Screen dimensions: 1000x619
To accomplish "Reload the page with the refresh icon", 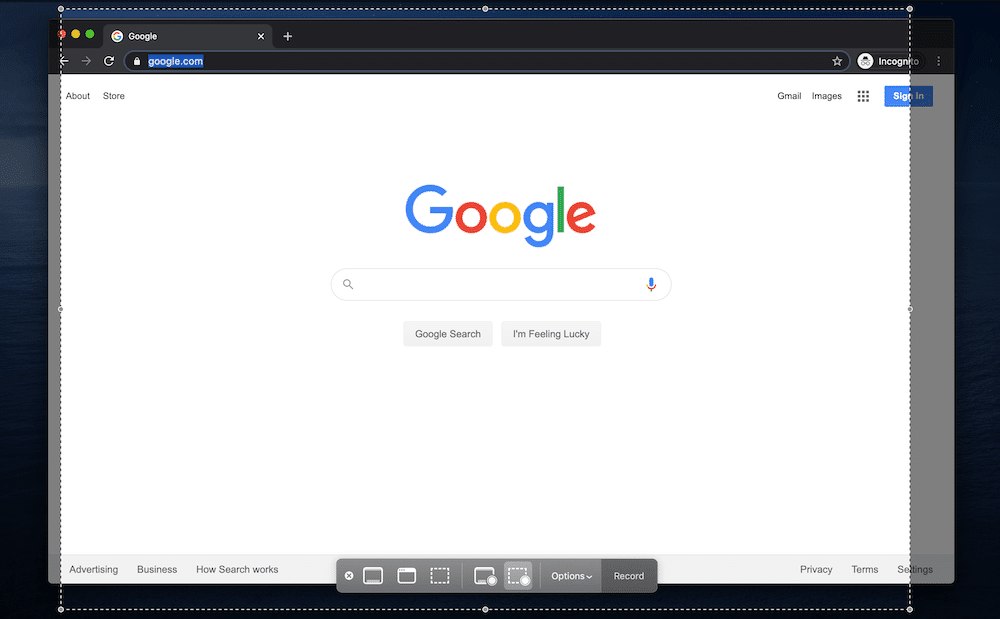I will click(109, 61).
